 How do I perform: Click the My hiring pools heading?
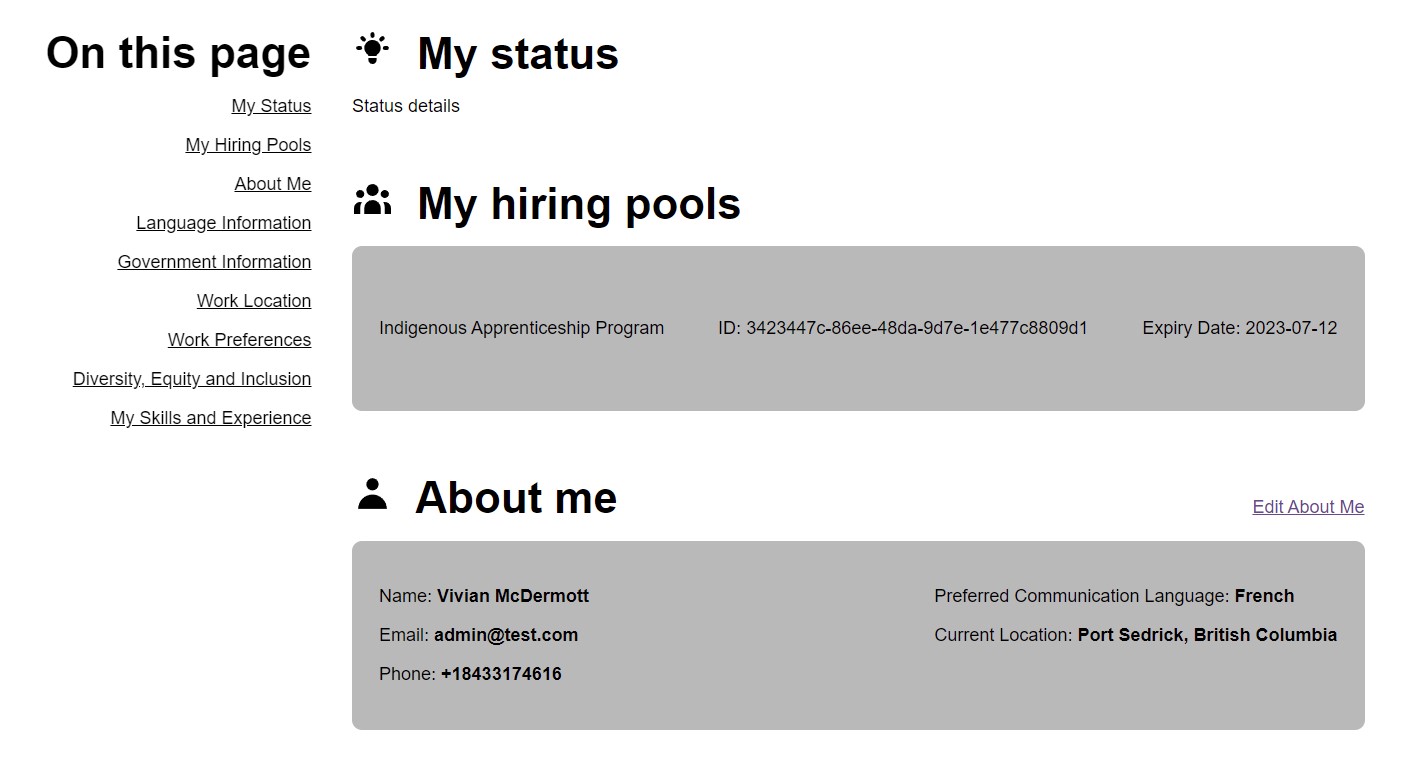579,203
